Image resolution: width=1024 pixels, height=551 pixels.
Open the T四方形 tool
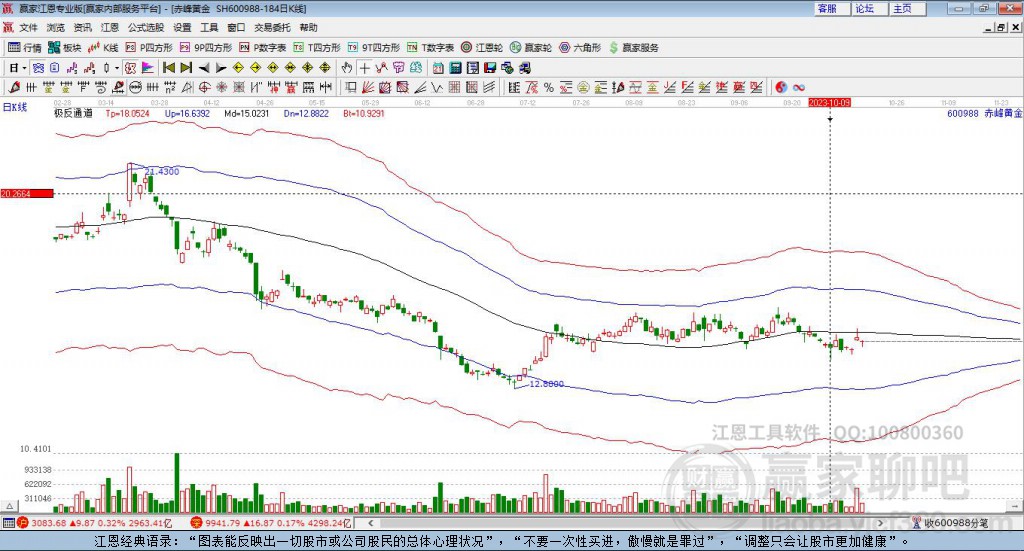coord(317,48)
